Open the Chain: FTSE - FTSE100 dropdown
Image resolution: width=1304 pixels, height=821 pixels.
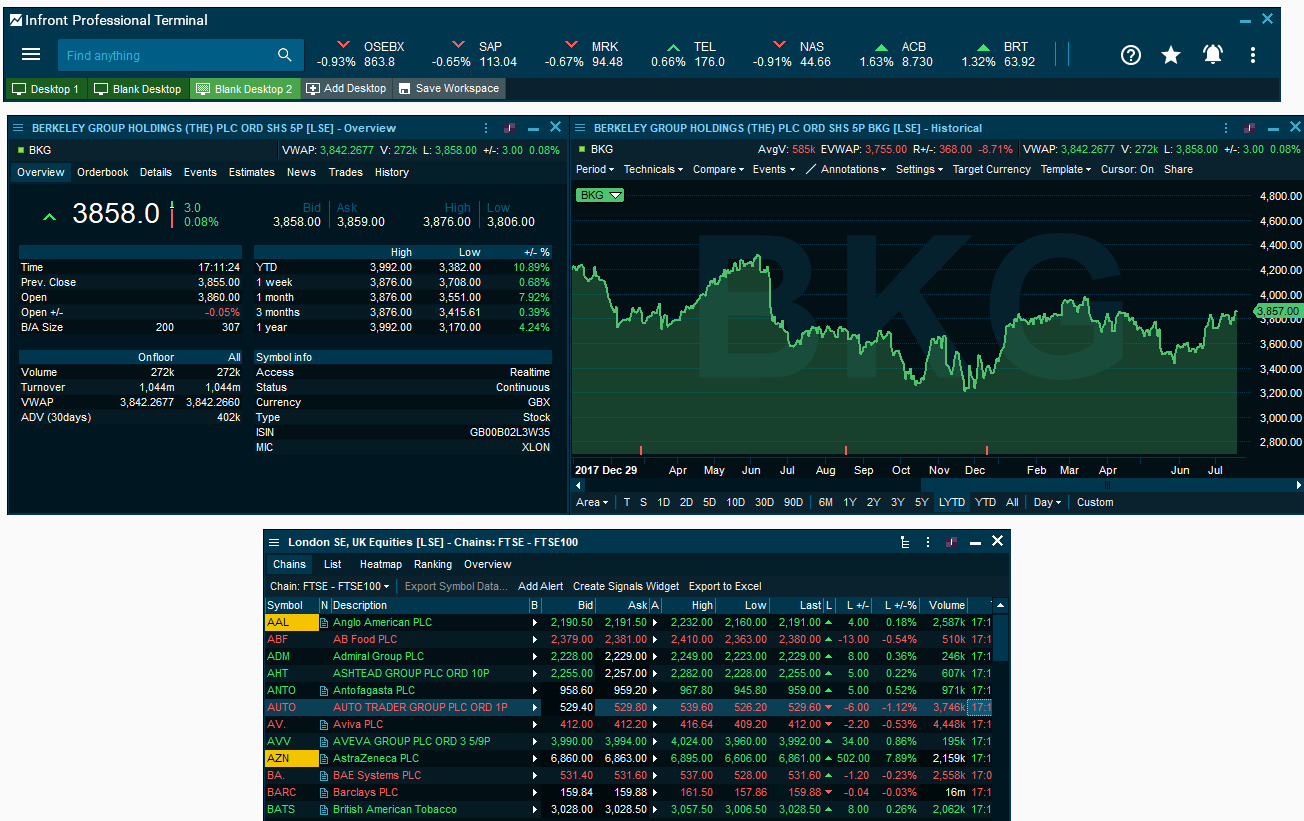click(x=329, y=586)
